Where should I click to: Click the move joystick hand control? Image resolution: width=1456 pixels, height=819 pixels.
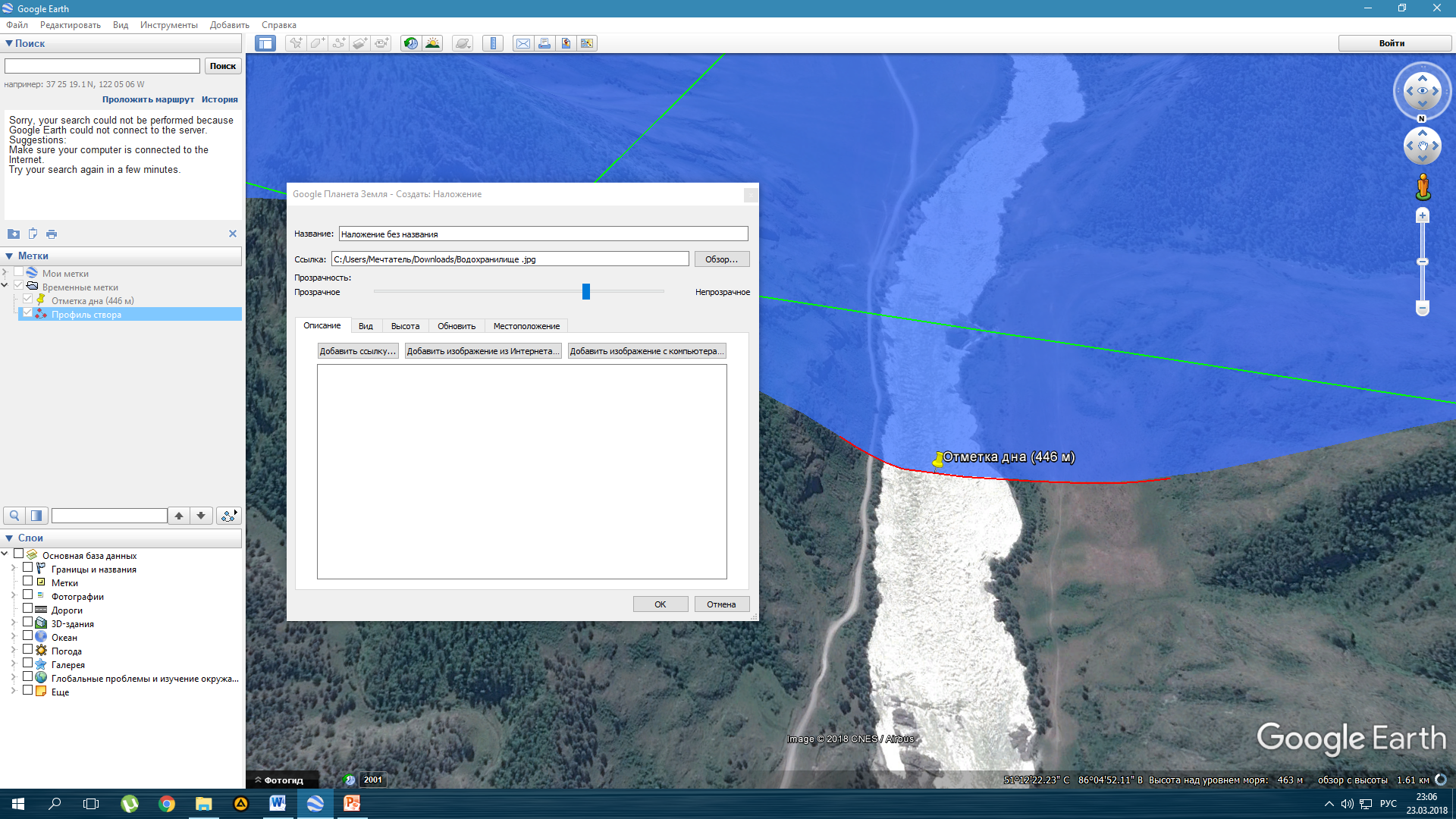pos(1423,146)
